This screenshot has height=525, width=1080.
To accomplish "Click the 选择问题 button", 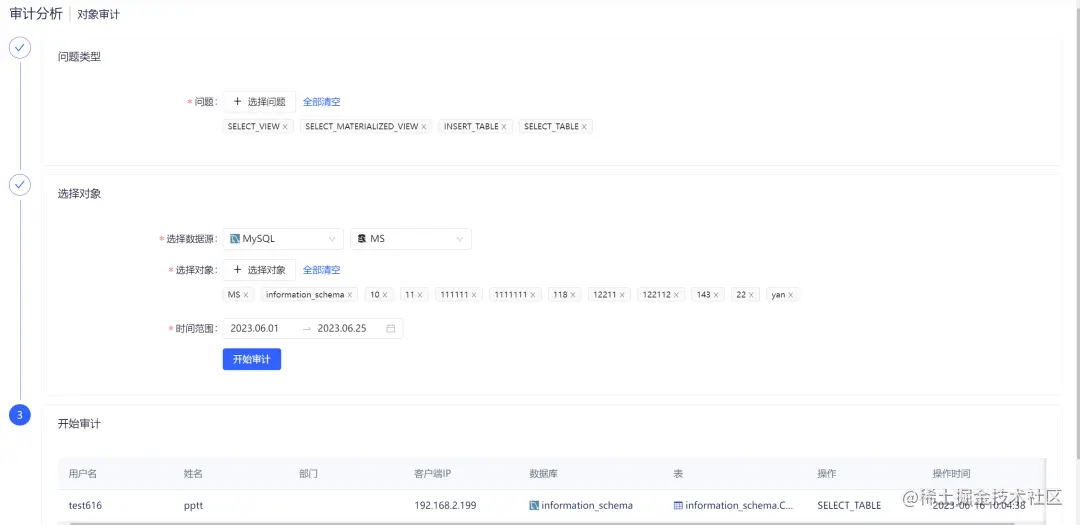I will pyautogui.click(x=259, y=101).
